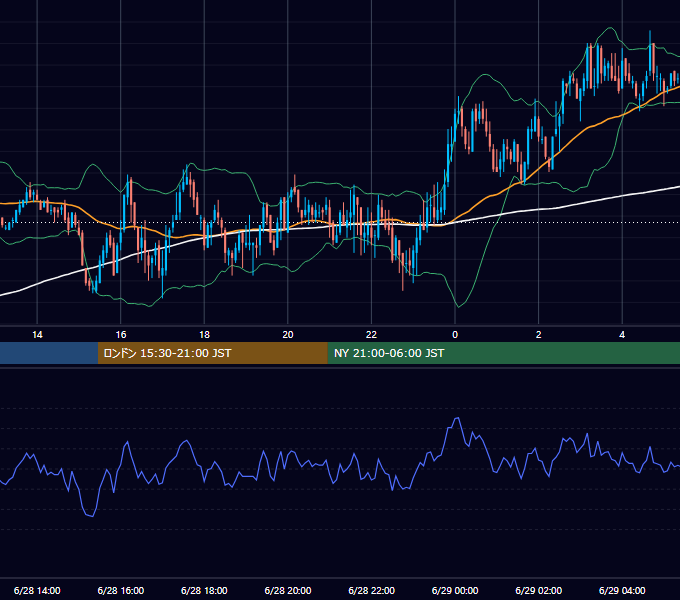This screenshot has height=600, width=680.
Task: Click the blue session bar before ロンドン
Action: [49, 353]
